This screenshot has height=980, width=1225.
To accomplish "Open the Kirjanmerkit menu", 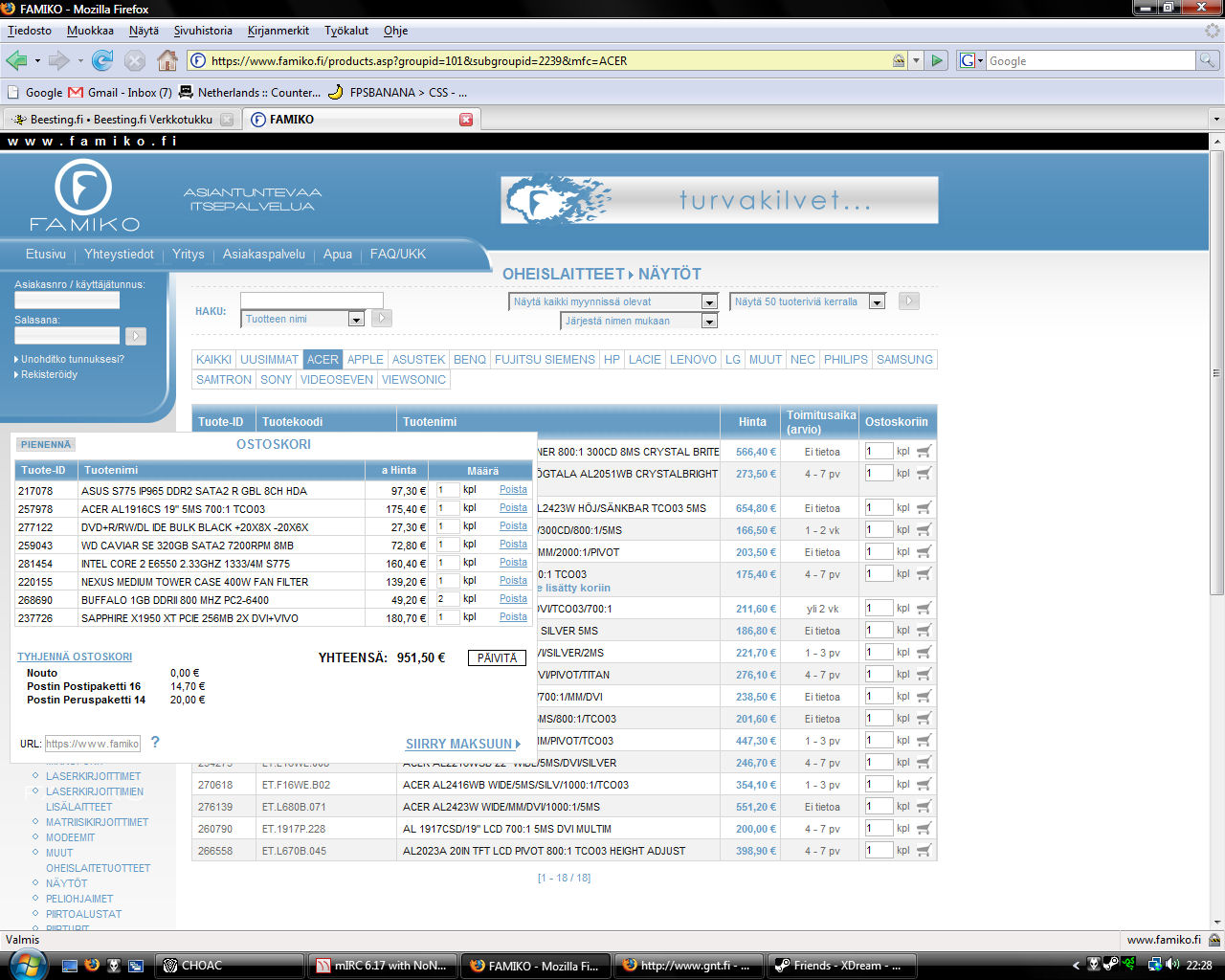I will click(x=278, y=31).
